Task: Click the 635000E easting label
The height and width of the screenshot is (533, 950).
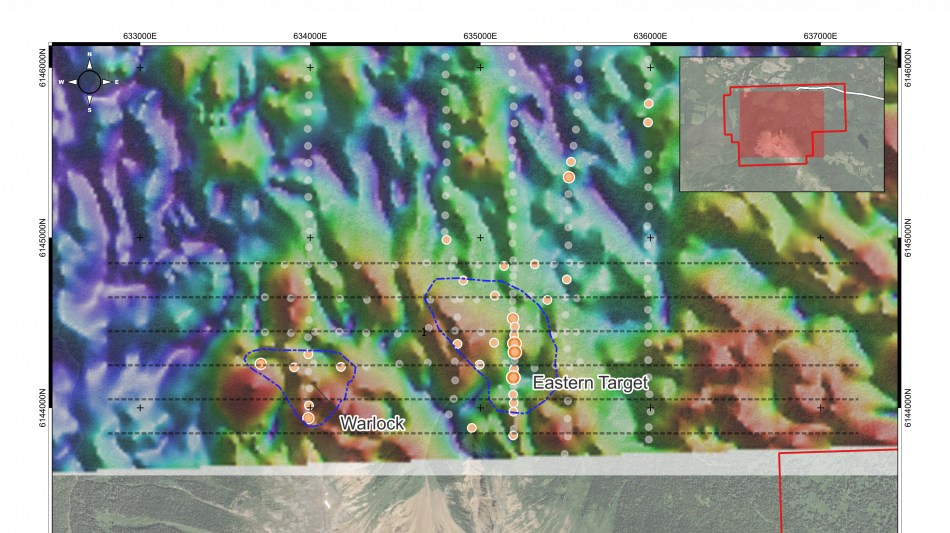Action: pyautogui.click(x=480, y=36)
